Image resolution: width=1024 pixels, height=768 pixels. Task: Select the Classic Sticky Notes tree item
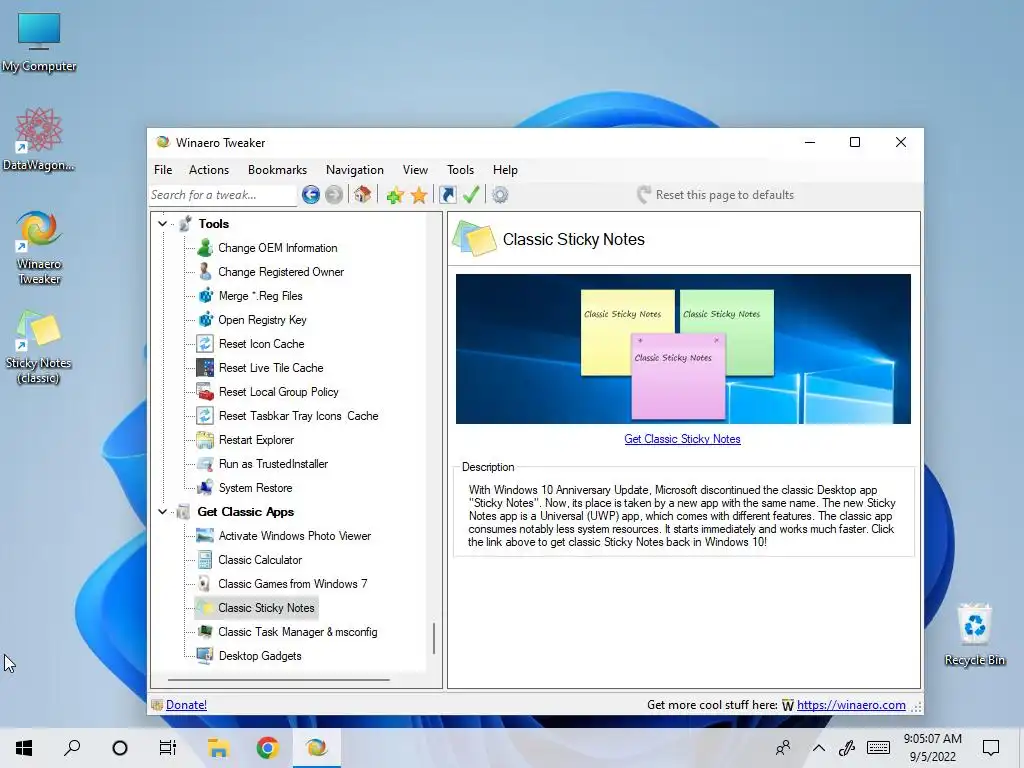(x=256, y=608)
